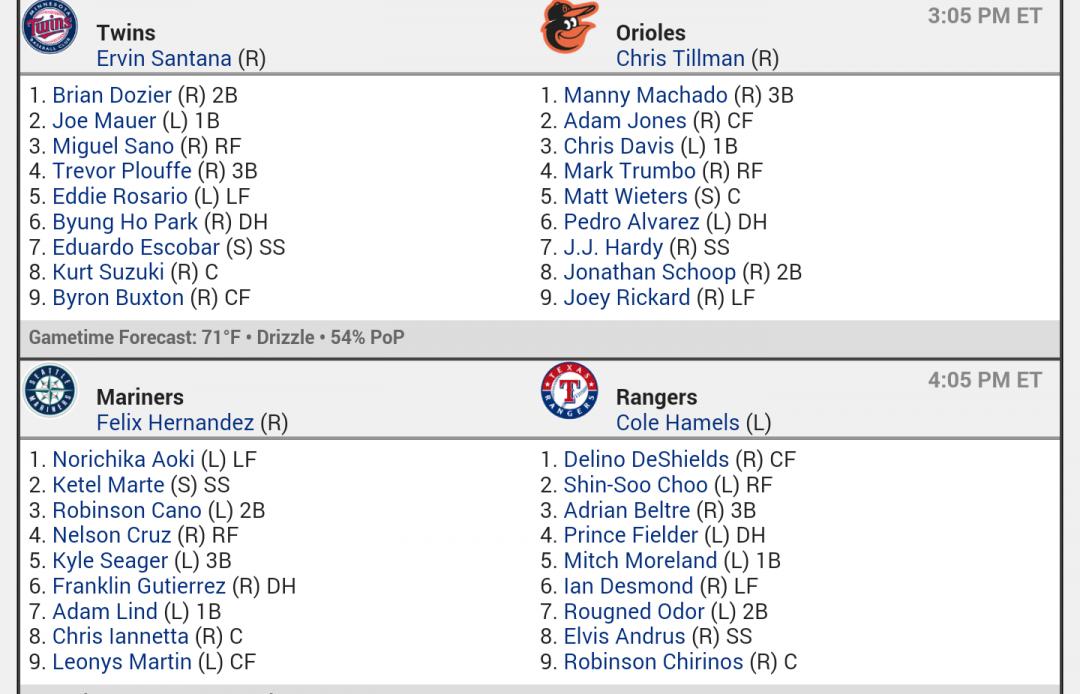The height and width of the screenshot is (694, 1080).
Task: Open Chris Tillman pitcher link
Action: tap(680, 59)
